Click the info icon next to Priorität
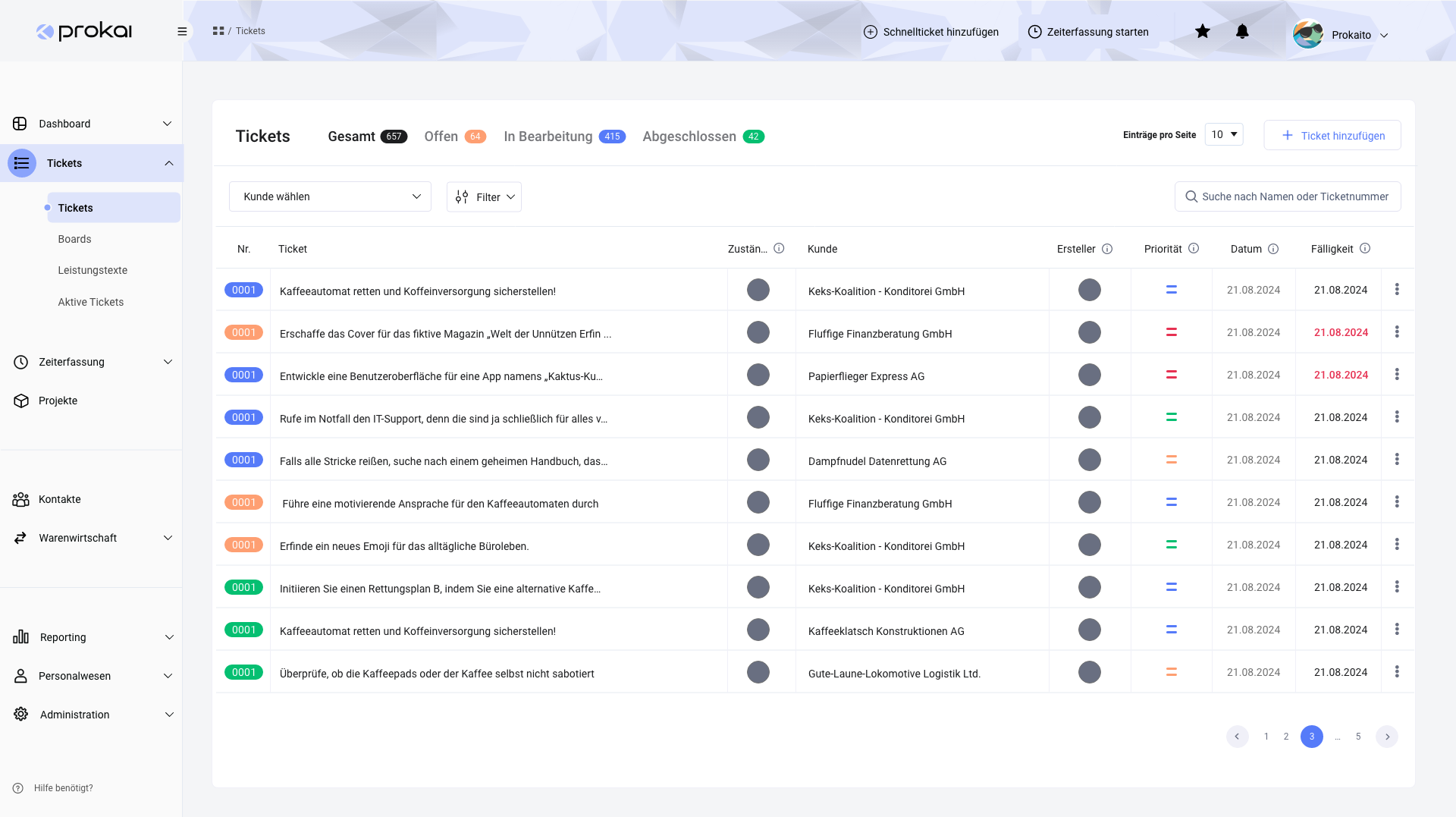This screenshot has height=817, width=1456. point(1194,249)
